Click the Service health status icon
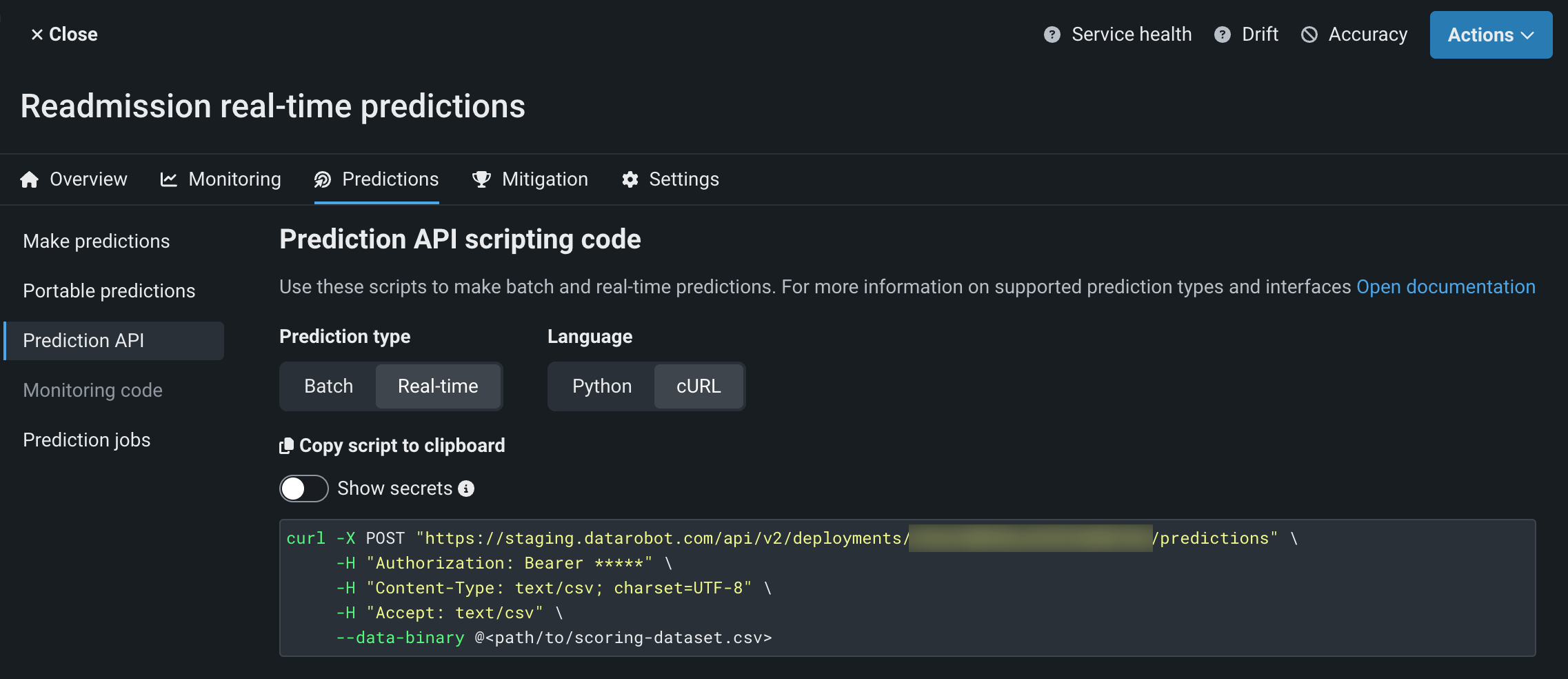This screenshot has height=679, width=1568. coord(1052,35)
